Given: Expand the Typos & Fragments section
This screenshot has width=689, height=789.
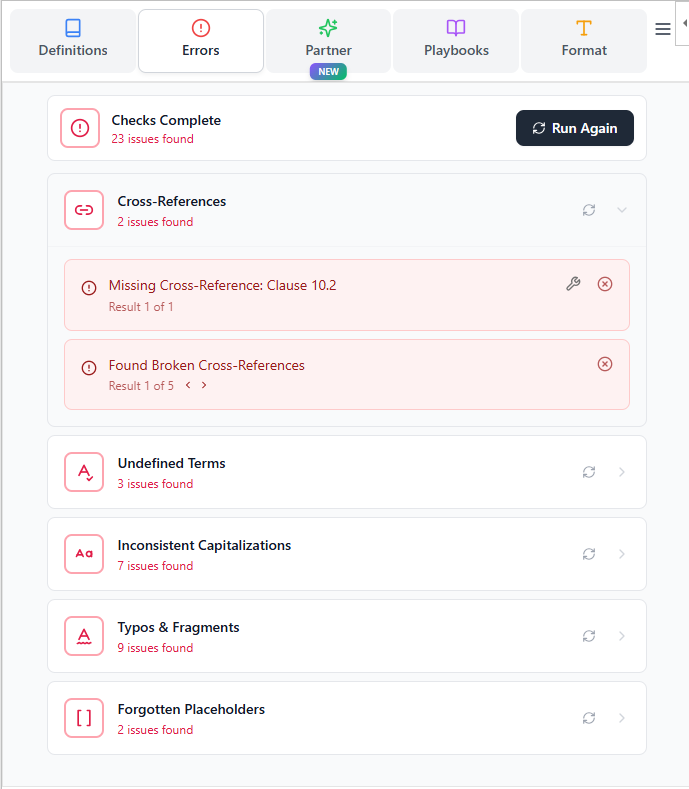Looking at the screenshot, I should (622, 636).
